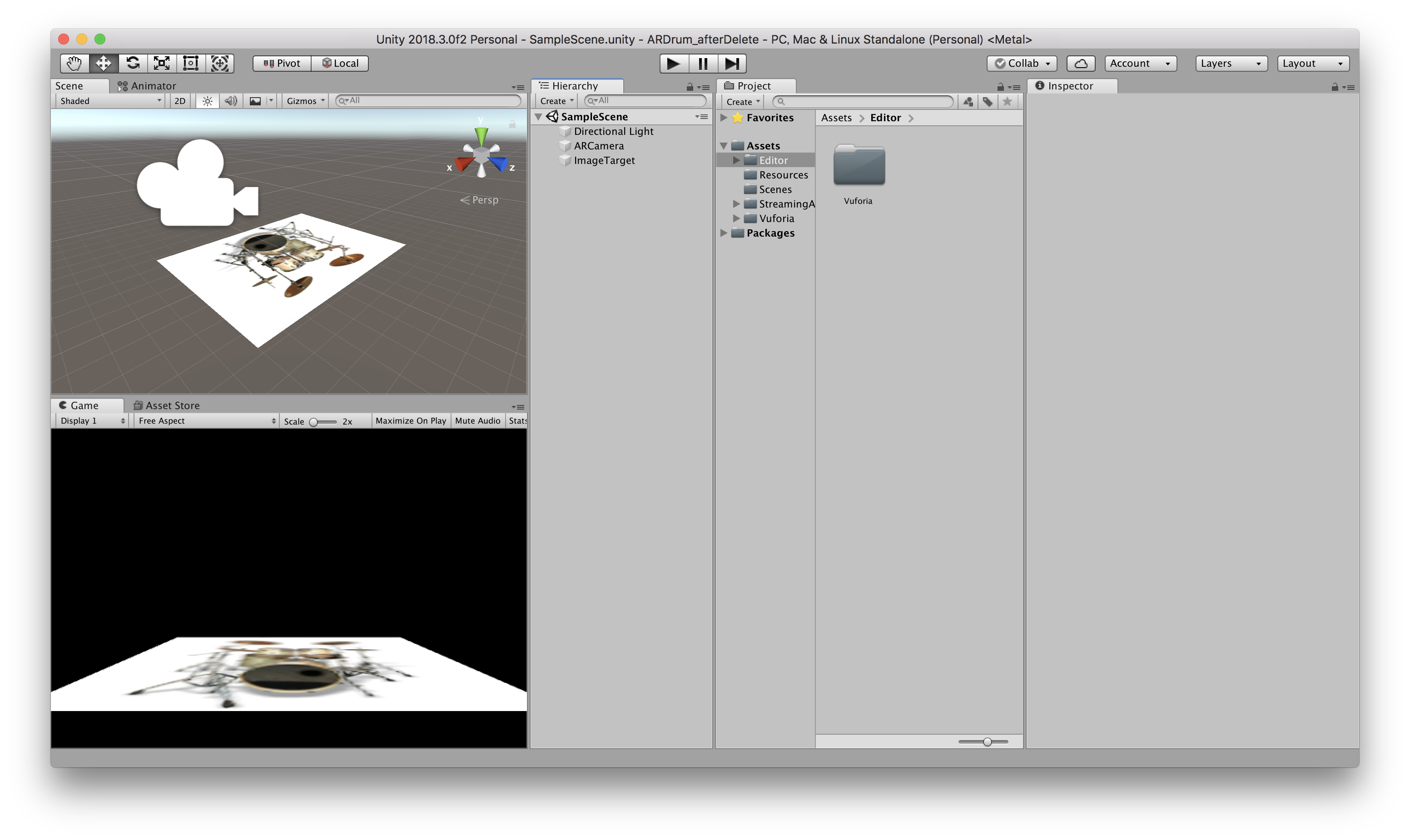The height and width of the screenshot is (840, 1410).
Task: Switch to the Asset Store tab
Action: pos(166,405)
